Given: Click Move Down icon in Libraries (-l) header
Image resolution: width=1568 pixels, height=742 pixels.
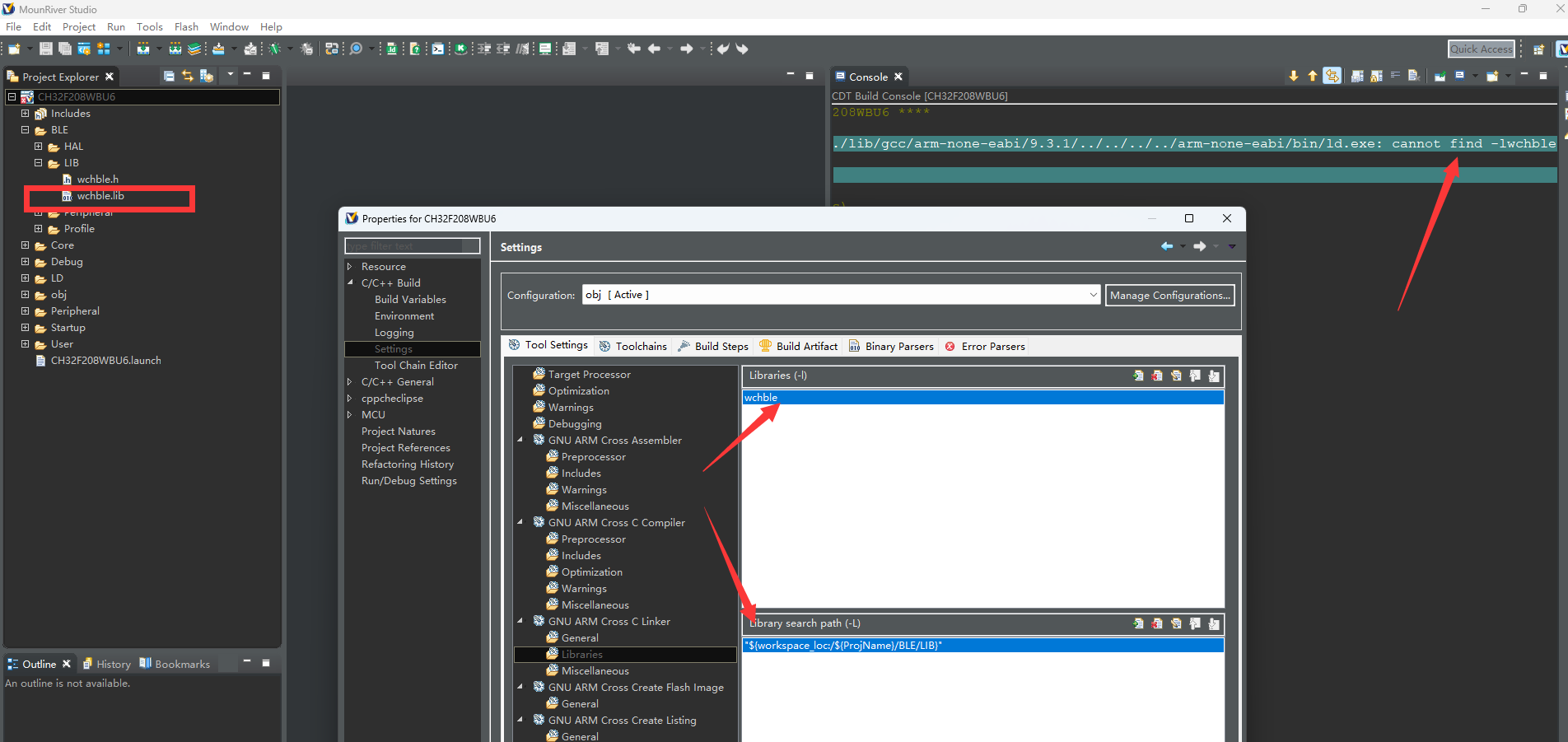Looking at the screenshot, I should pyautogui.click(x=1214, y=376).
